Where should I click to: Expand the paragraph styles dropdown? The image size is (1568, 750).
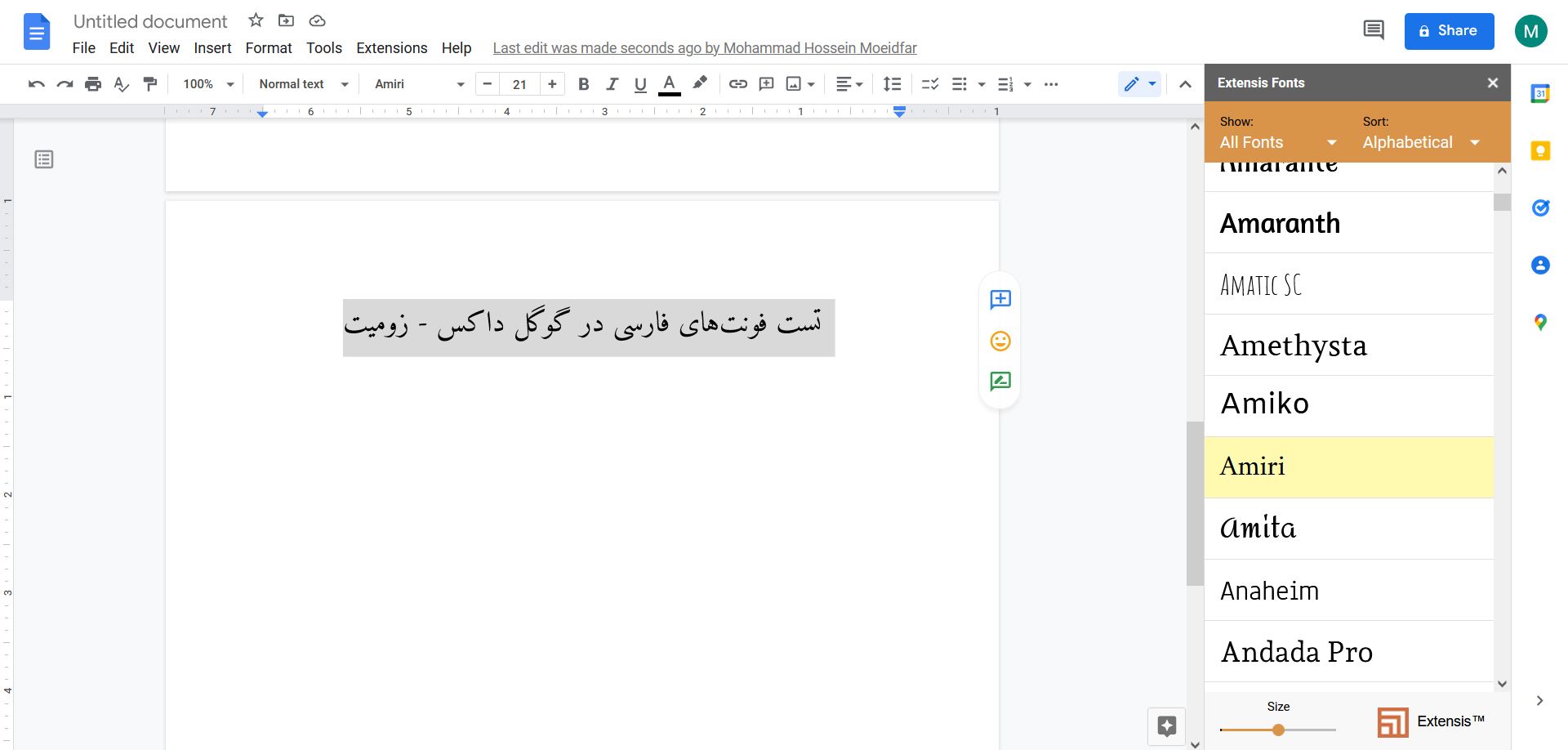(x=344, y=83)
